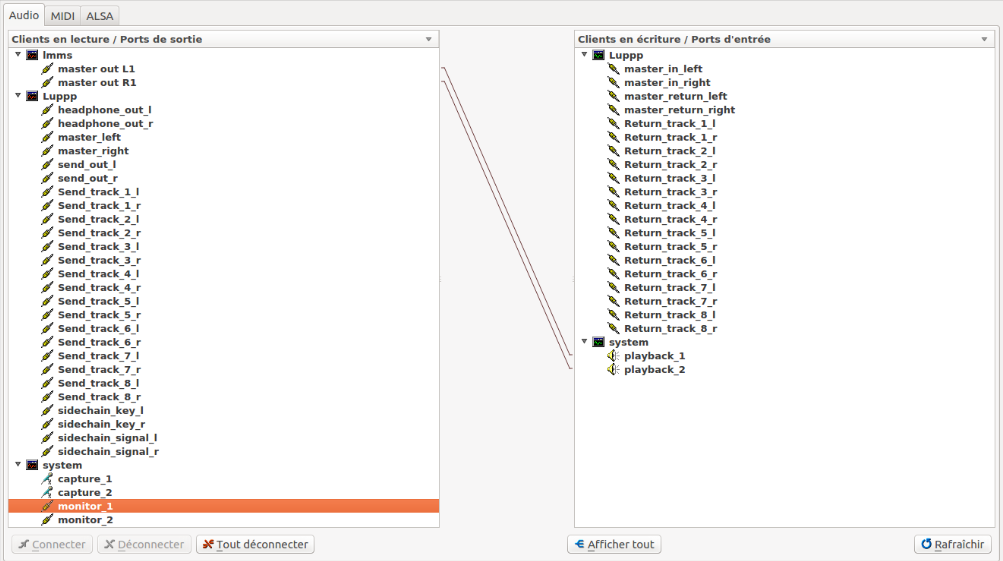
Task: Click the microphone icon of capture_1
Action: pos(47,479)
